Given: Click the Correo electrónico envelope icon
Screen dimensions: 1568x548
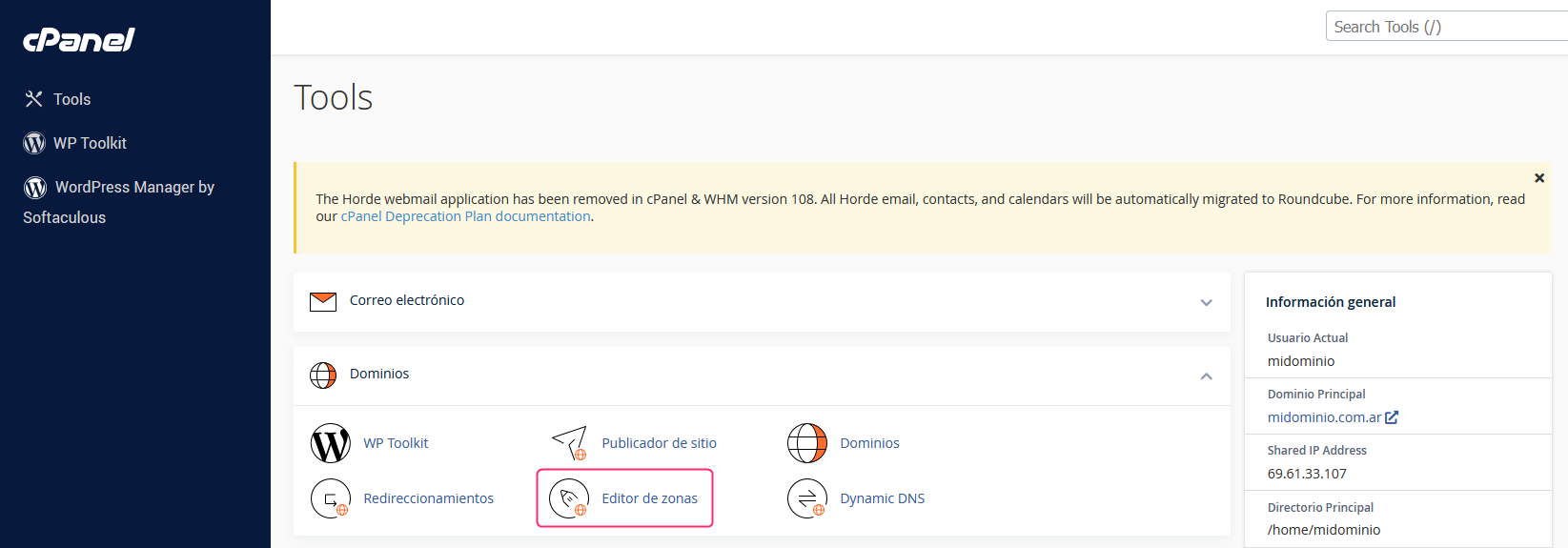Looking at the screenshot, I should click(323, 301).
